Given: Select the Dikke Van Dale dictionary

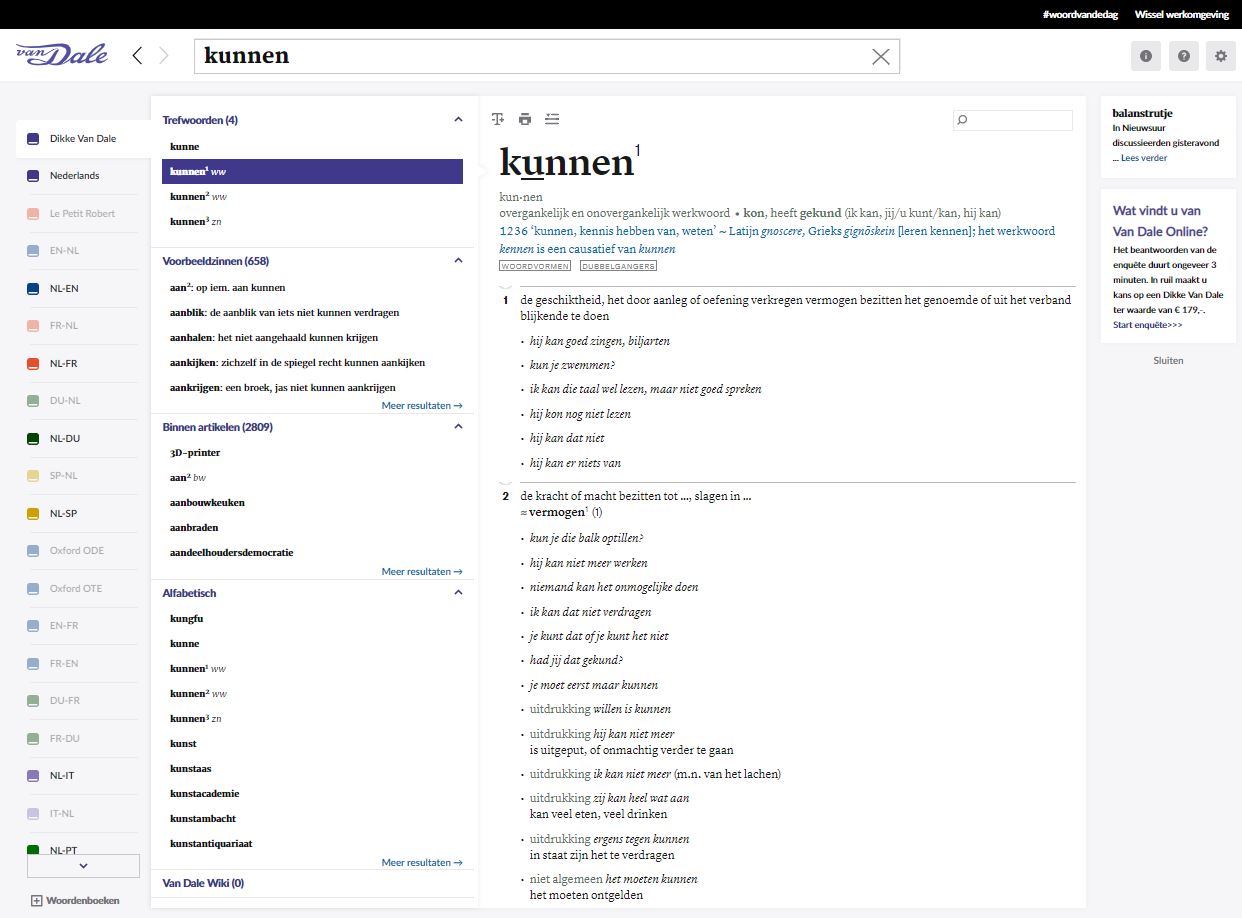Looking at the screenshot, I should [x=82, y=138].
